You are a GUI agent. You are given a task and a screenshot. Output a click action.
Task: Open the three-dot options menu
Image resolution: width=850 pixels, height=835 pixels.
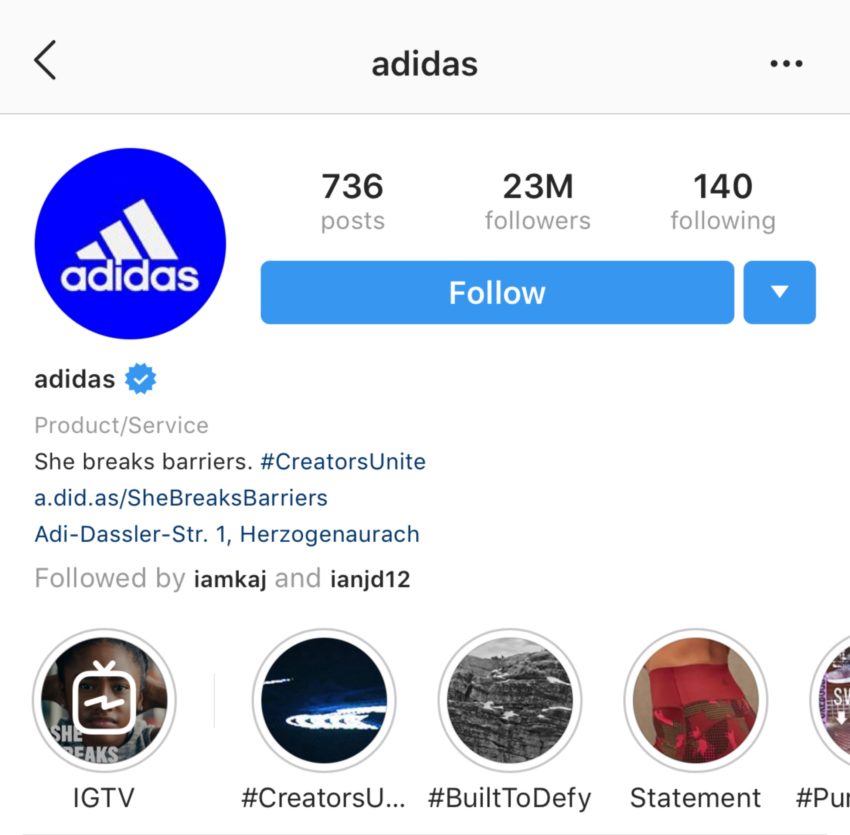tap(786, 64)
